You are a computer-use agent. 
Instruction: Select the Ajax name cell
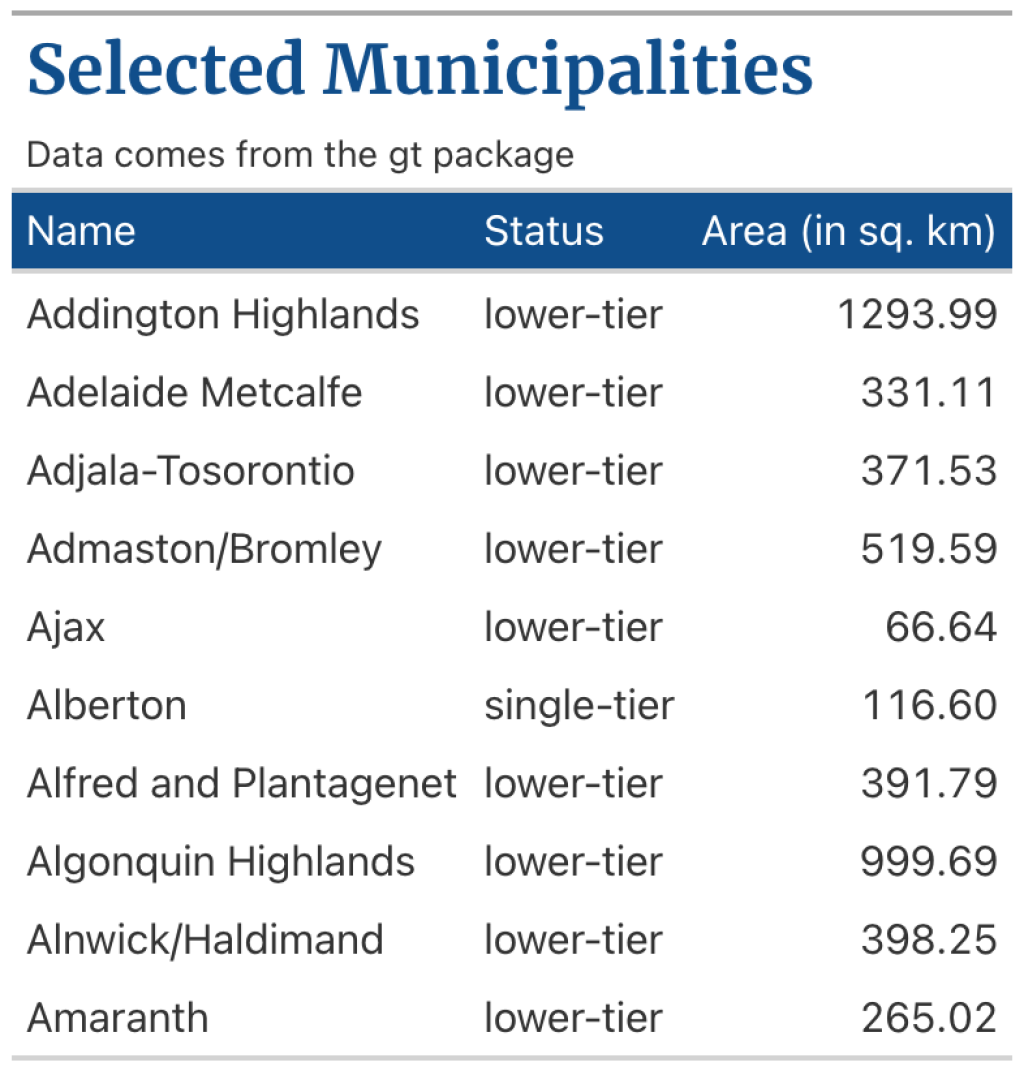66,627
